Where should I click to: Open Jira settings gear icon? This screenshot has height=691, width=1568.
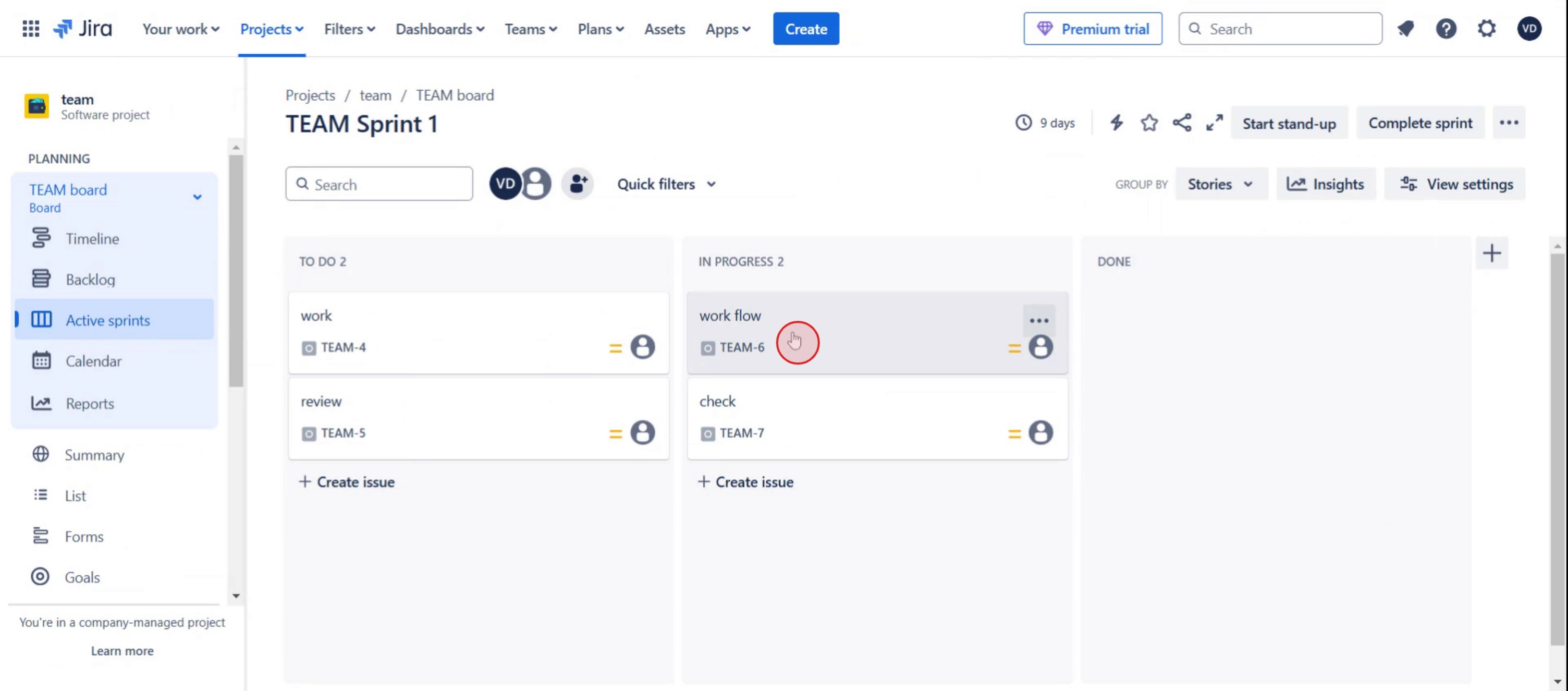[1487, 29]
